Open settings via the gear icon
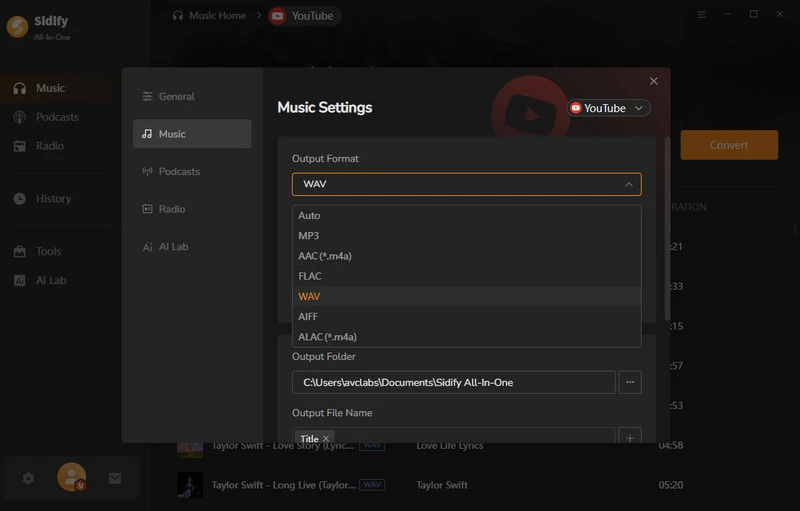800x511 pixels. [28, 478]
